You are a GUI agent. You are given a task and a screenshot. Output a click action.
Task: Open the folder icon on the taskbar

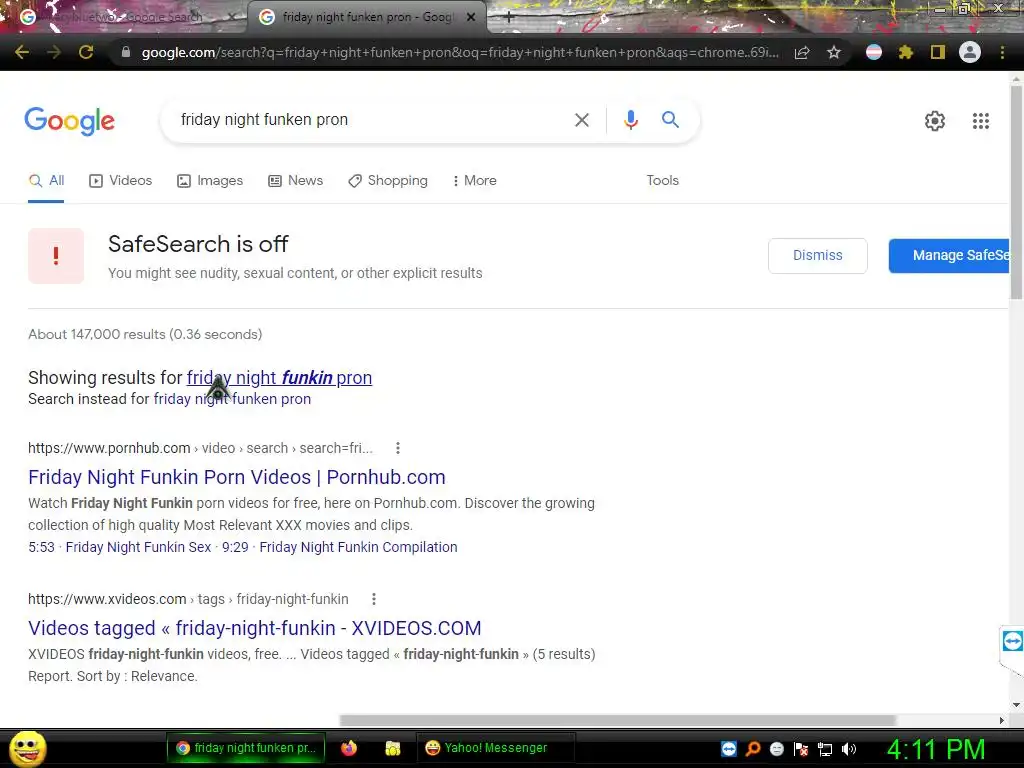[x=392, y=748]
